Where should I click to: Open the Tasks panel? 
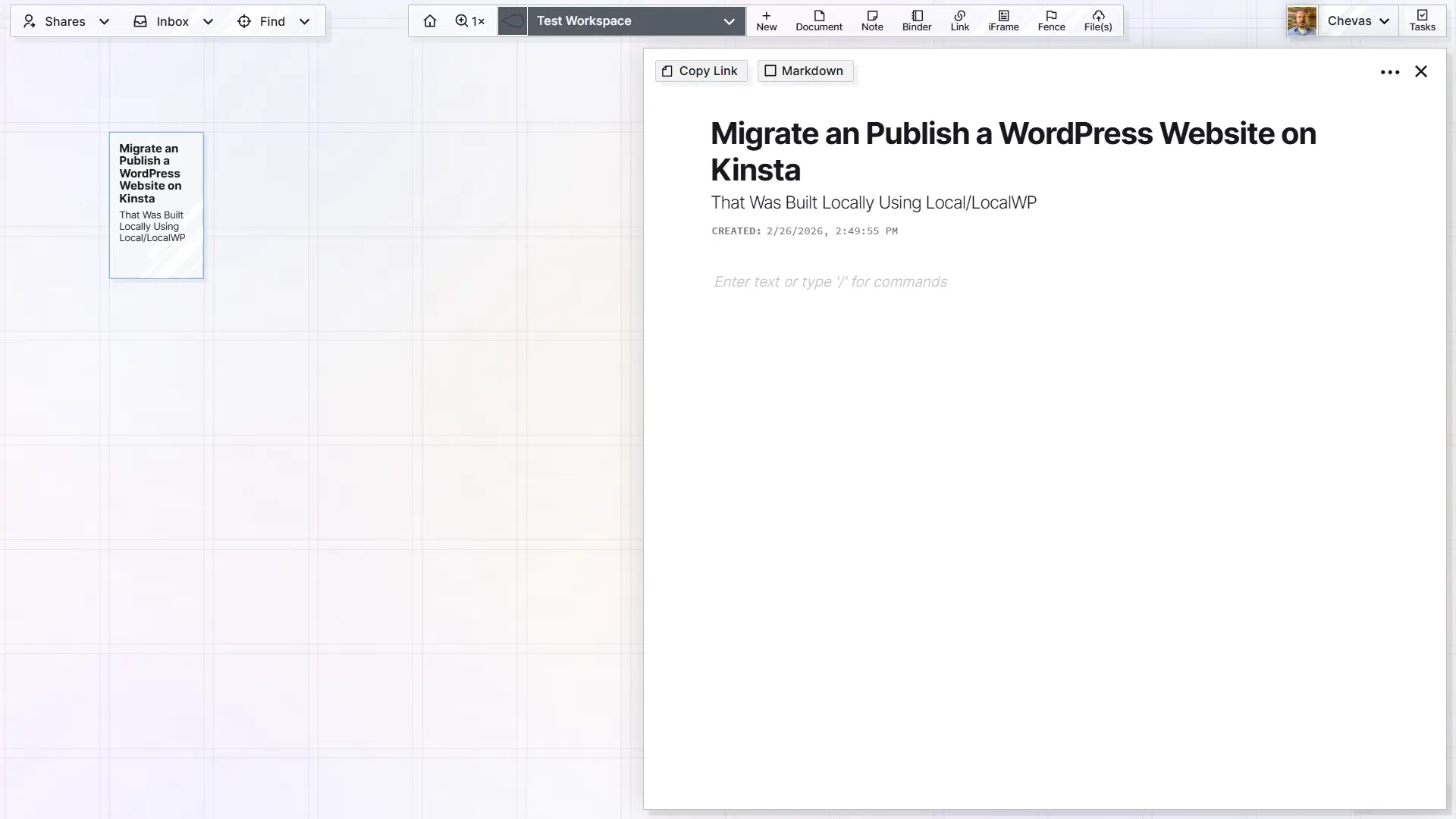[1423, 20]
